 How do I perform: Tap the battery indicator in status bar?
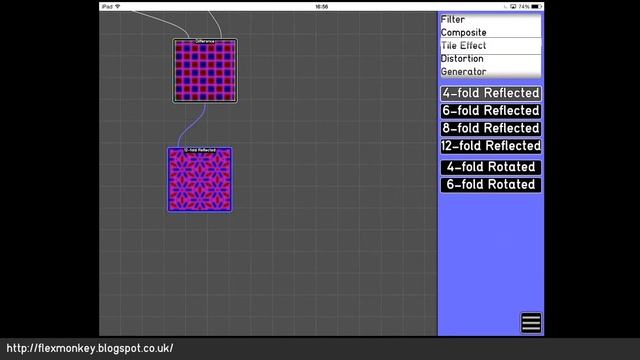tap(536, 7)
